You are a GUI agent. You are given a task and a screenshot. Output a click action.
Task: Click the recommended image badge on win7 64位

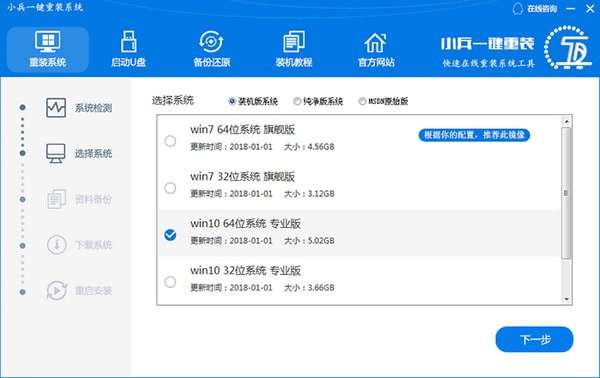(474, 135)
